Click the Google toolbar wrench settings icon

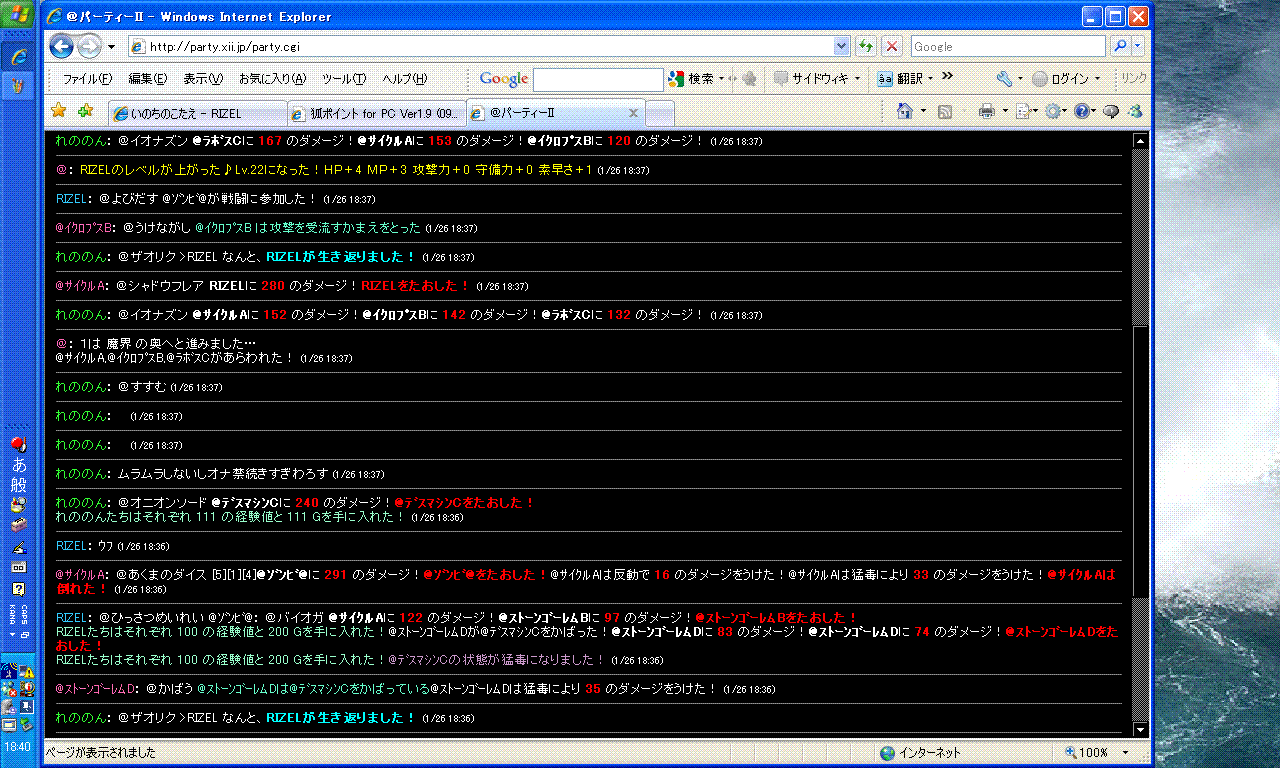coord(1004,79)
